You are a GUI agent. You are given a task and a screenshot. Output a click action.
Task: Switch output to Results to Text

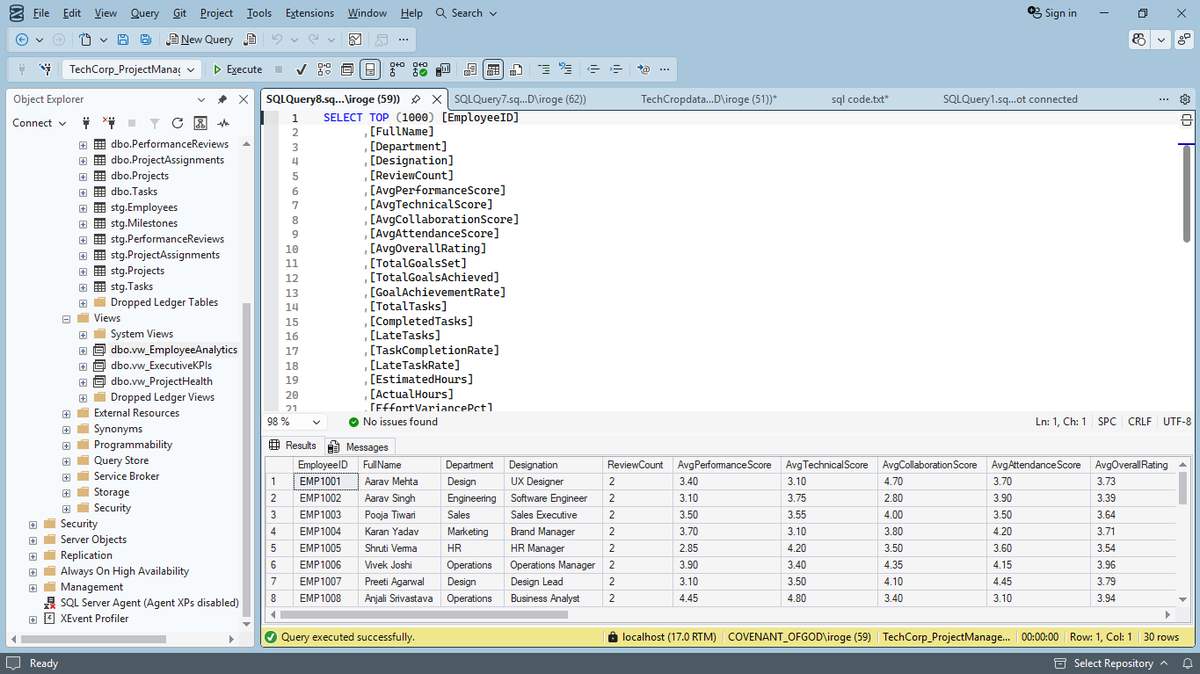pos(470,70)
